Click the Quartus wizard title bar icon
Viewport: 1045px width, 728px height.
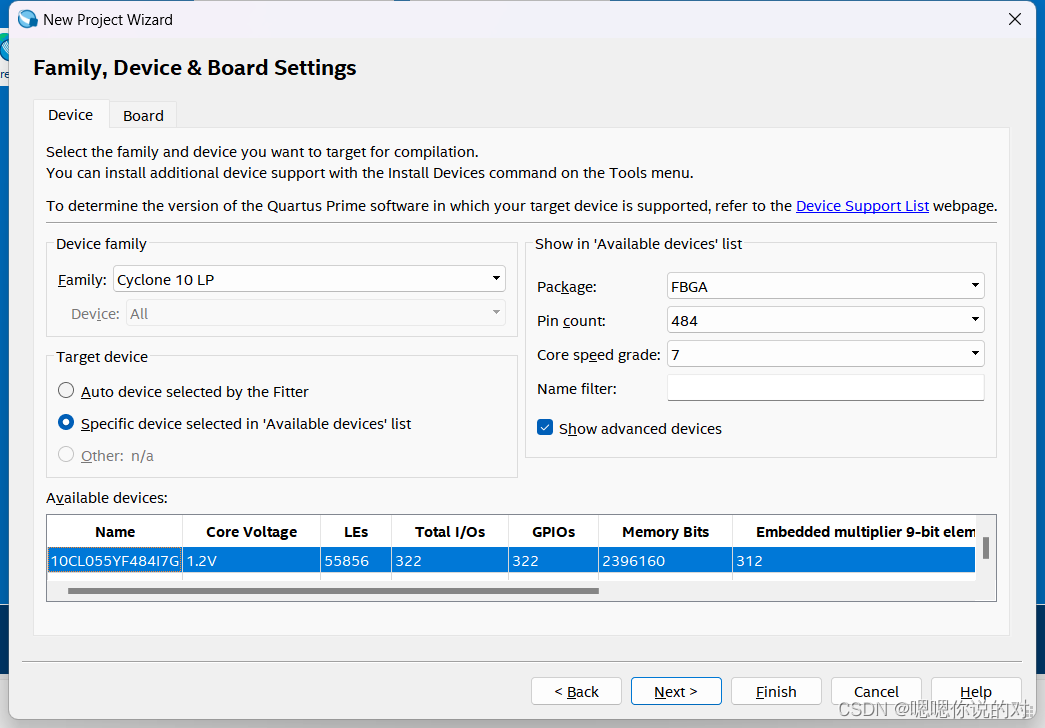[27, 19]
